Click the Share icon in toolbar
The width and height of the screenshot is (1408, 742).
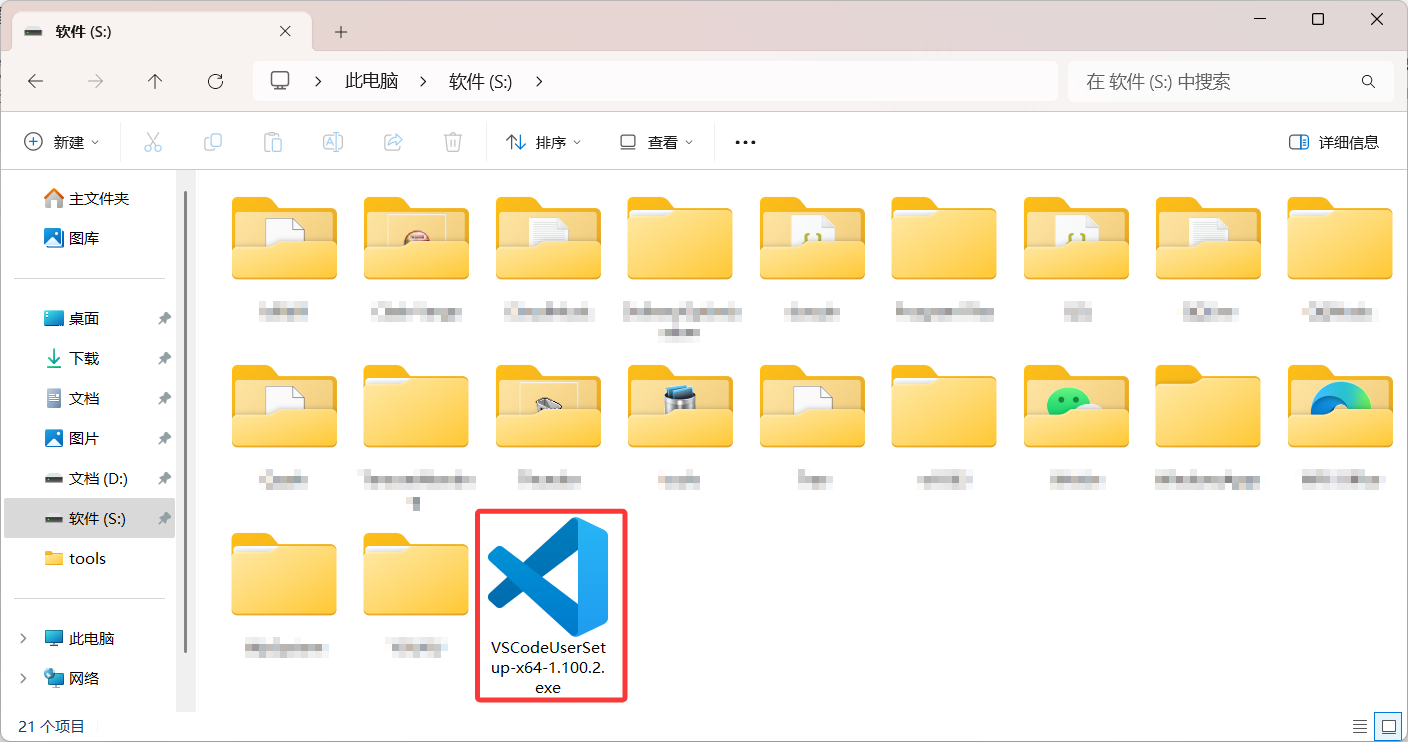[393, 142]
